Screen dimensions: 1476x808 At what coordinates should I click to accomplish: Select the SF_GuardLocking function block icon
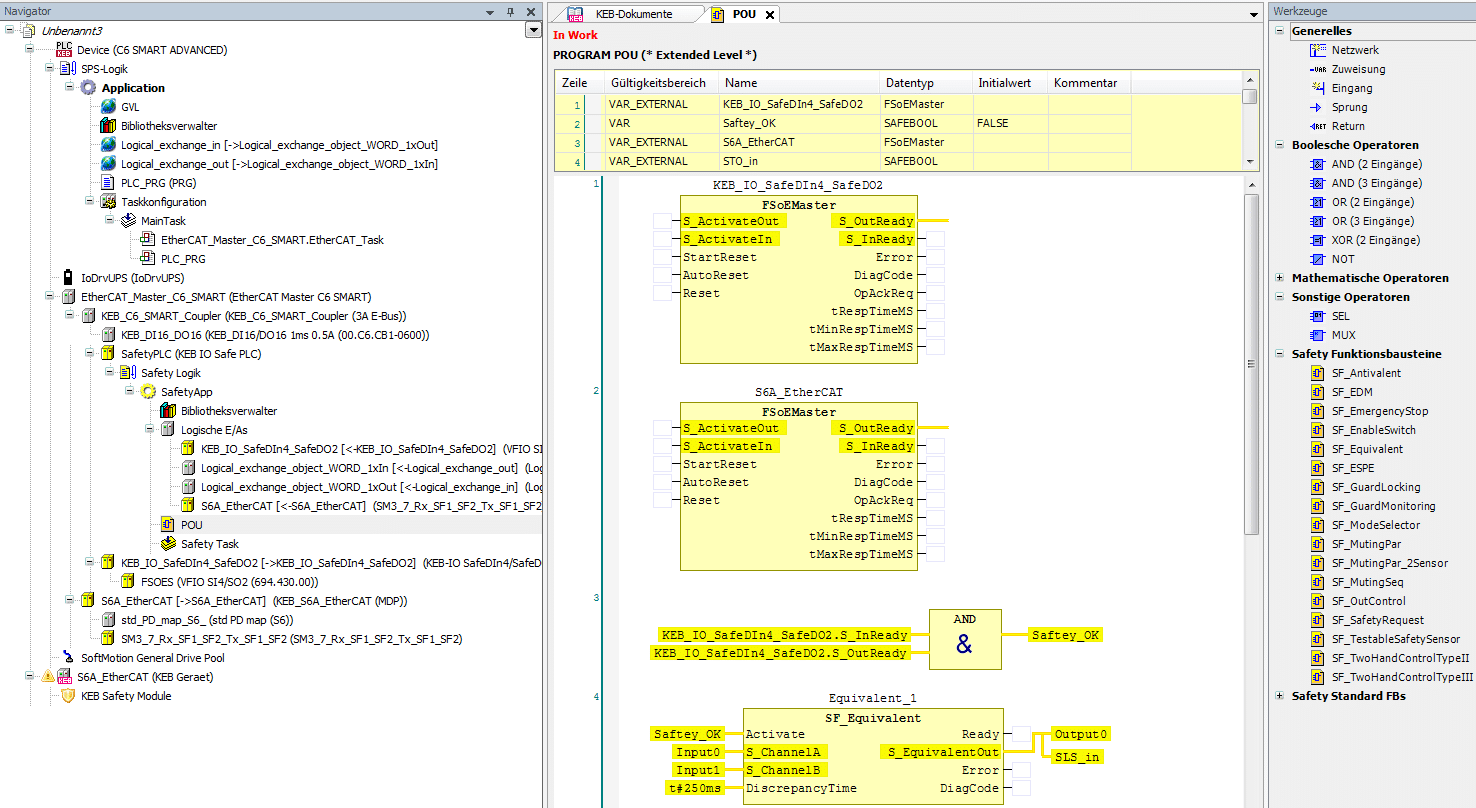1318,487
